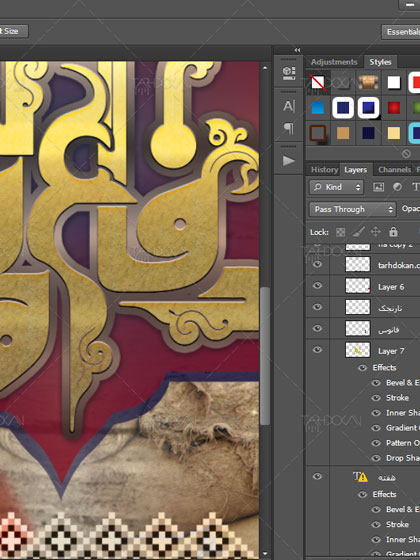420x560 pixels.
Task: Select the هفته text layer name
Action: click(387, 478)
